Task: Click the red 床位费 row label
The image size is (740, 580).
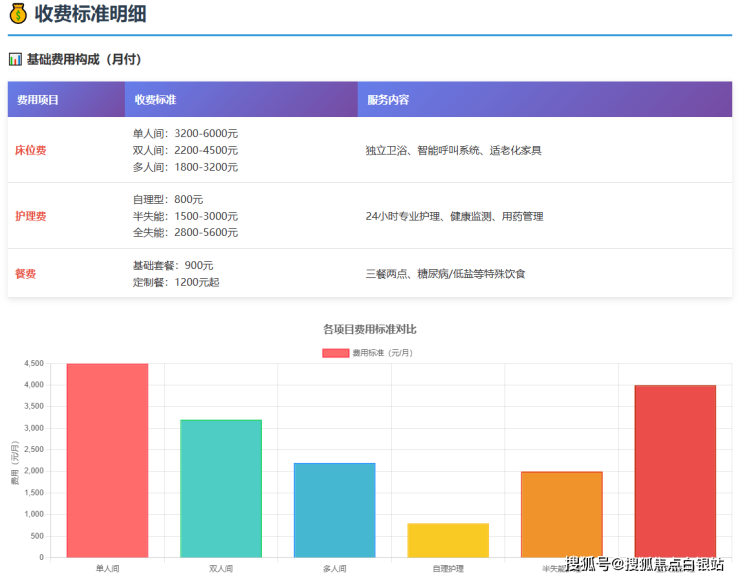Action: 30,150
